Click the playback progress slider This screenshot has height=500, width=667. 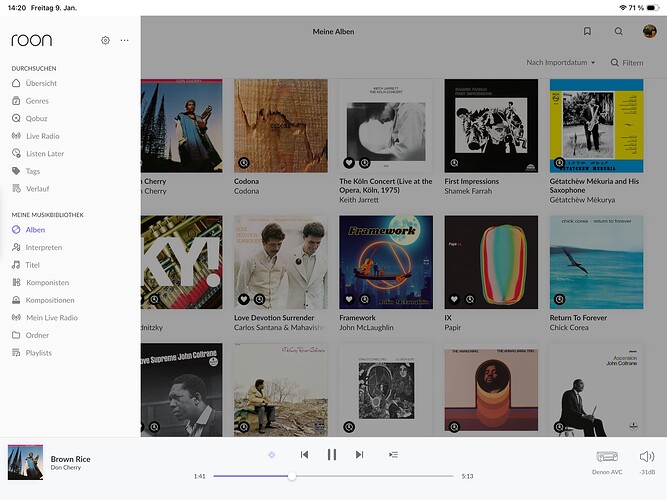tap(333, 476)
